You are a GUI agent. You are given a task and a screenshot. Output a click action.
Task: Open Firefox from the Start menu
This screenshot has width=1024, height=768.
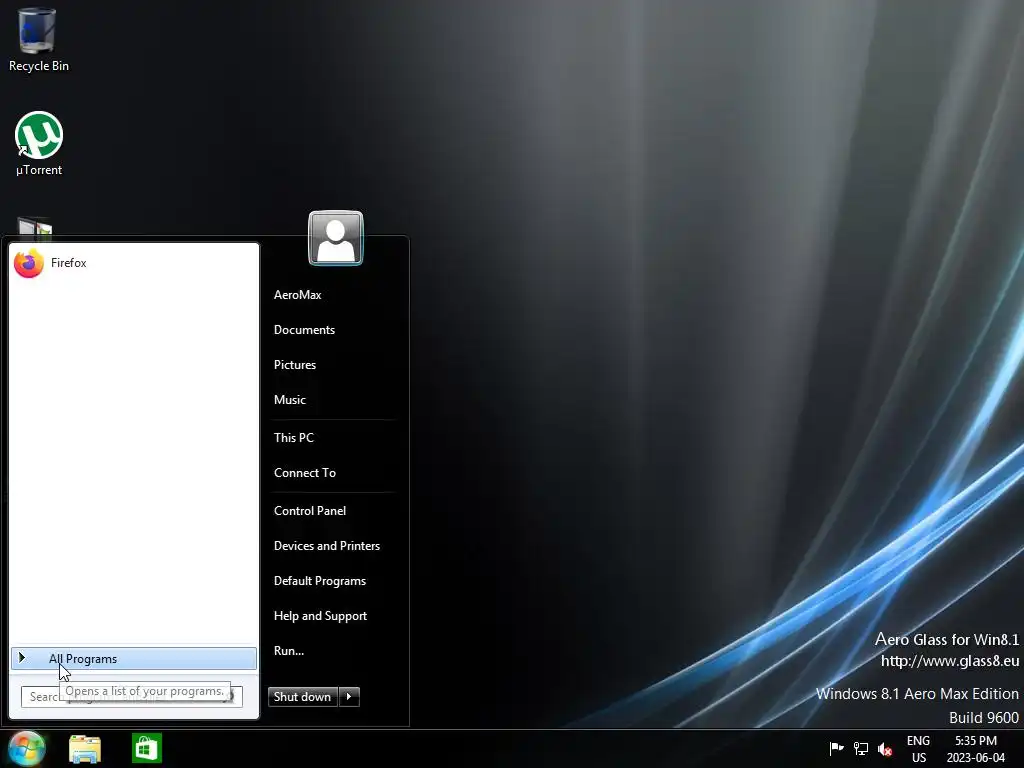134,263
